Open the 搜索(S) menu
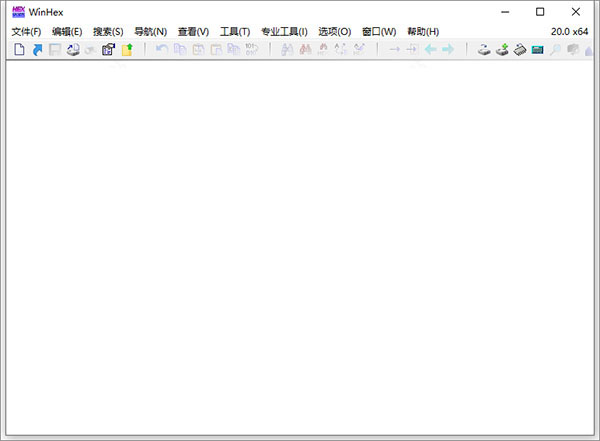600x441 pixels. [x=108, y=32]
